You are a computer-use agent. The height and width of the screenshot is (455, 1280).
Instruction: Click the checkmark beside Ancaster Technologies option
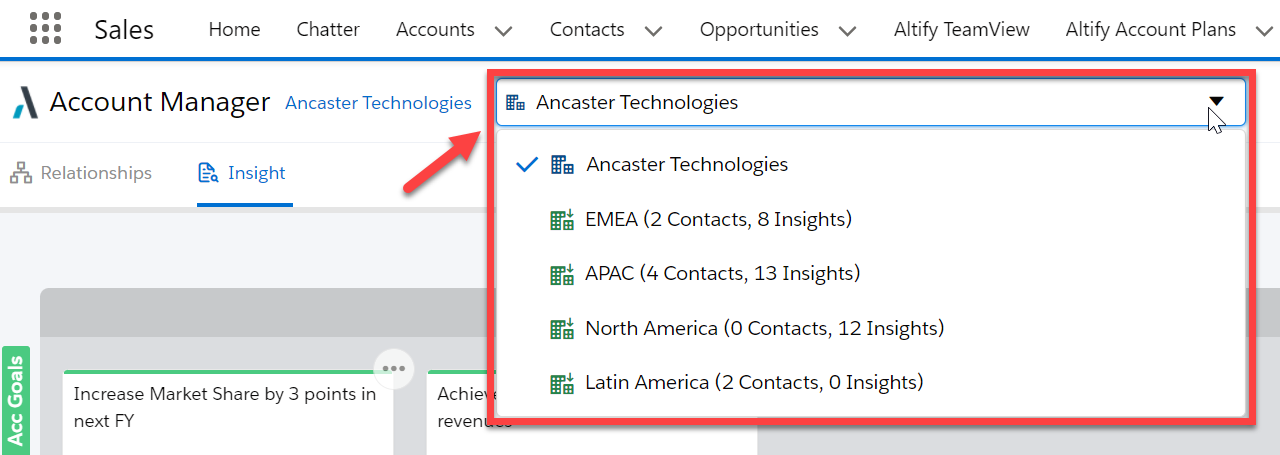click(x=527, y=165)
